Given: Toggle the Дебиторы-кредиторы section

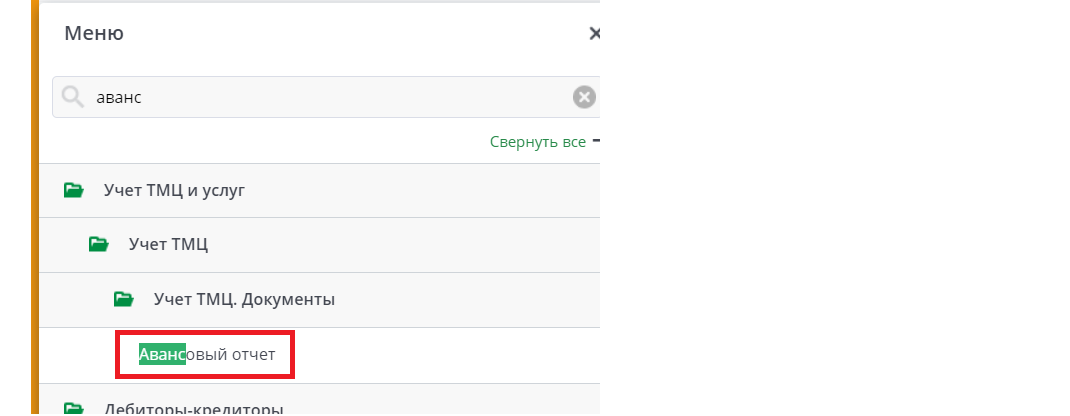Looking at the screenshot, I should (x=194, y=408).
